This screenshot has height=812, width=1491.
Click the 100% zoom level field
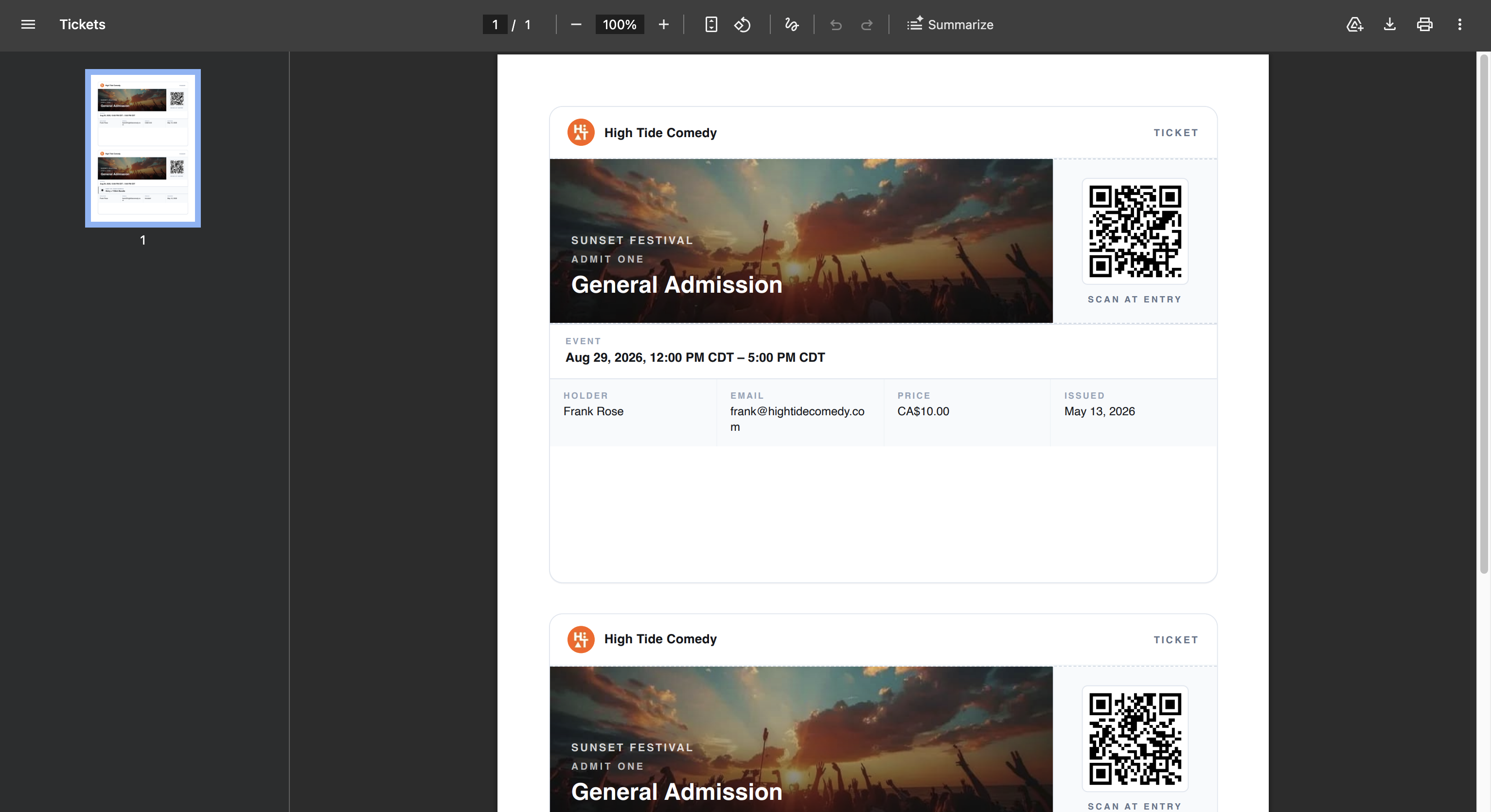pos(620,24)
